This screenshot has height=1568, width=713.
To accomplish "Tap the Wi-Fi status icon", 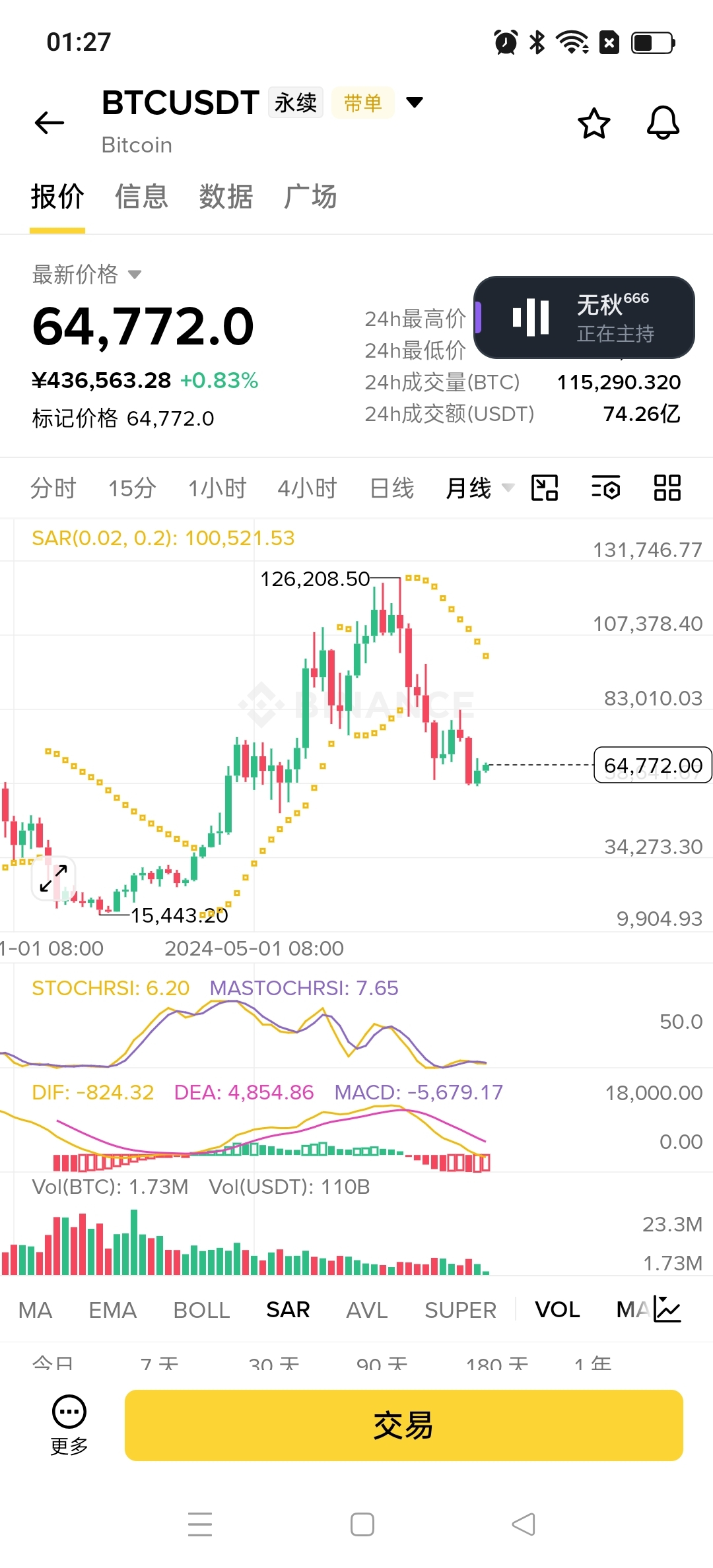I will 572,42.
